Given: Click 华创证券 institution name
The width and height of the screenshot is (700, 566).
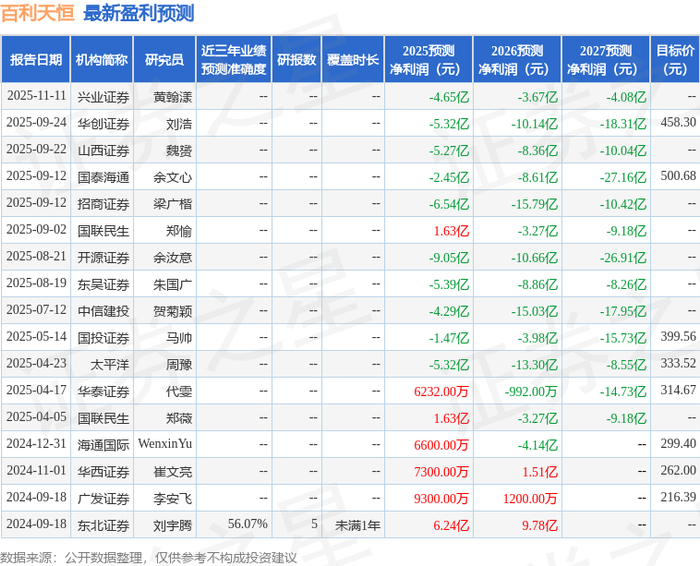Looking at the screenshot, I should pos(103,124).
